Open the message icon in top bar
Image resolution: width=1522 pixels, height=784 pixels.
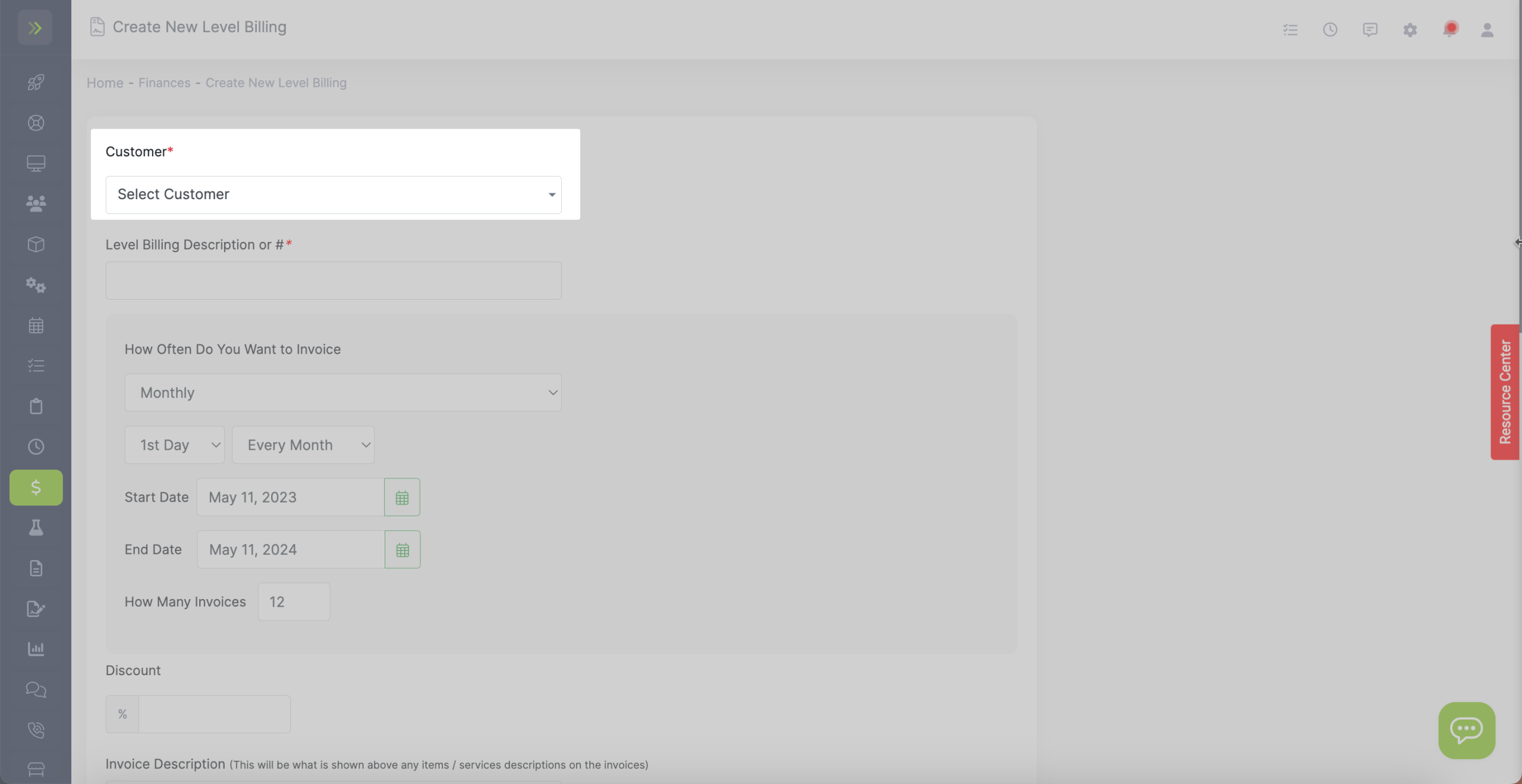coord(1370,30)
